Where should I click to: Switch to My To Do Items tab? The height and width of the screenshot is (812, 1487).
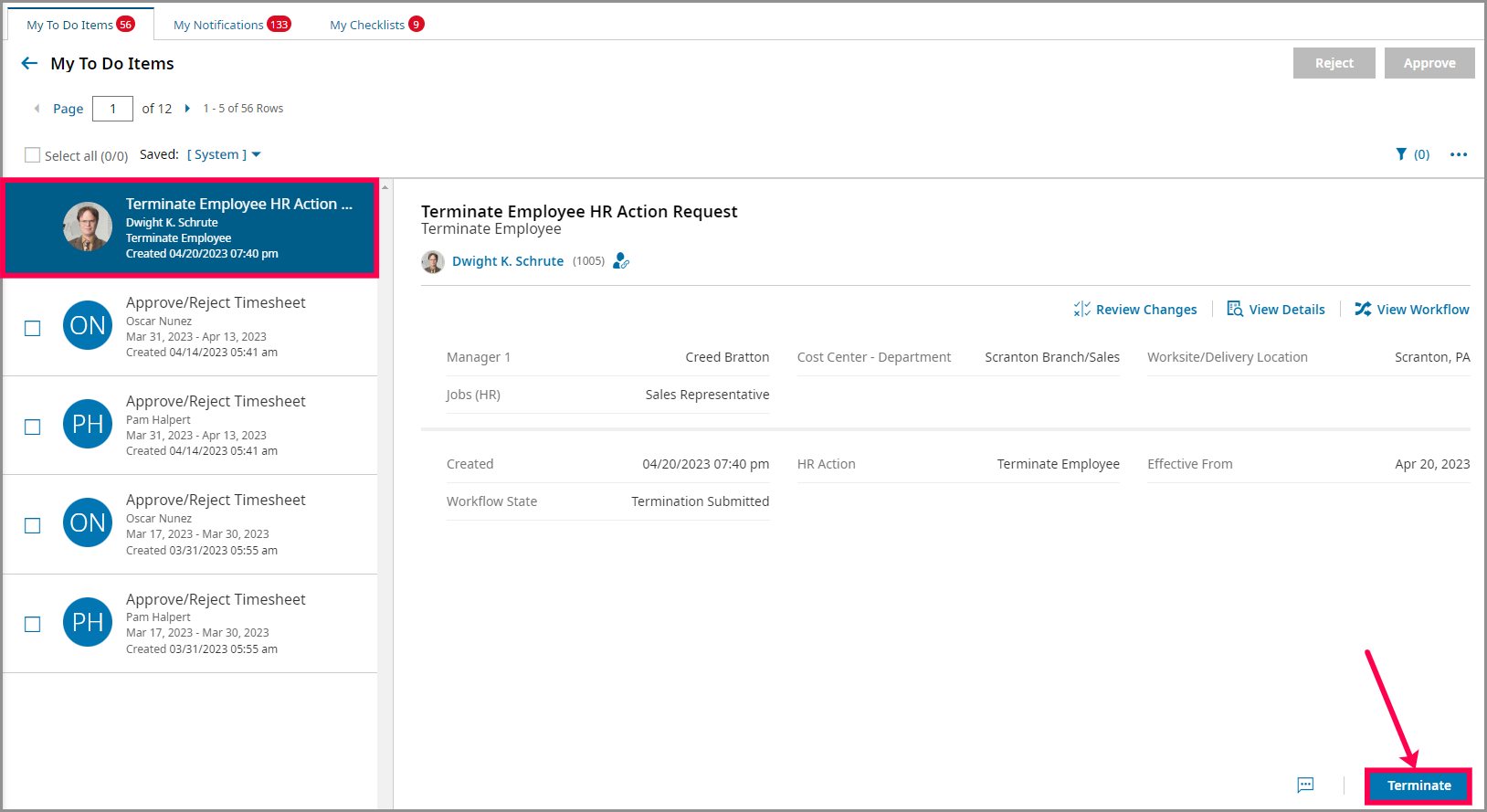coord(80,25)
